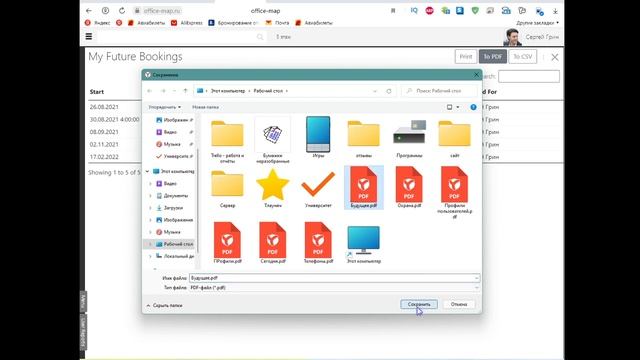The width and height of the screenshot is (640, 360).
Task: Click the green shield extension icon
Action: (475, 11)
